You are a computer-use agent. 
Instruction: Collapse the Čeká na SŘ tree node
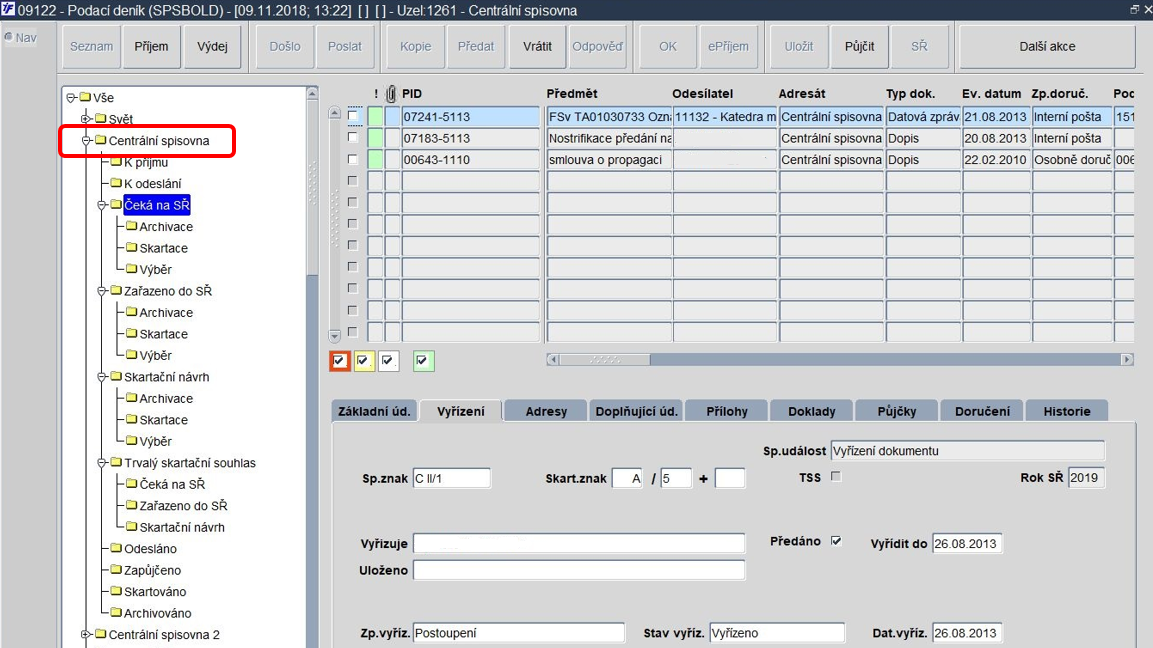click(102, 205)
